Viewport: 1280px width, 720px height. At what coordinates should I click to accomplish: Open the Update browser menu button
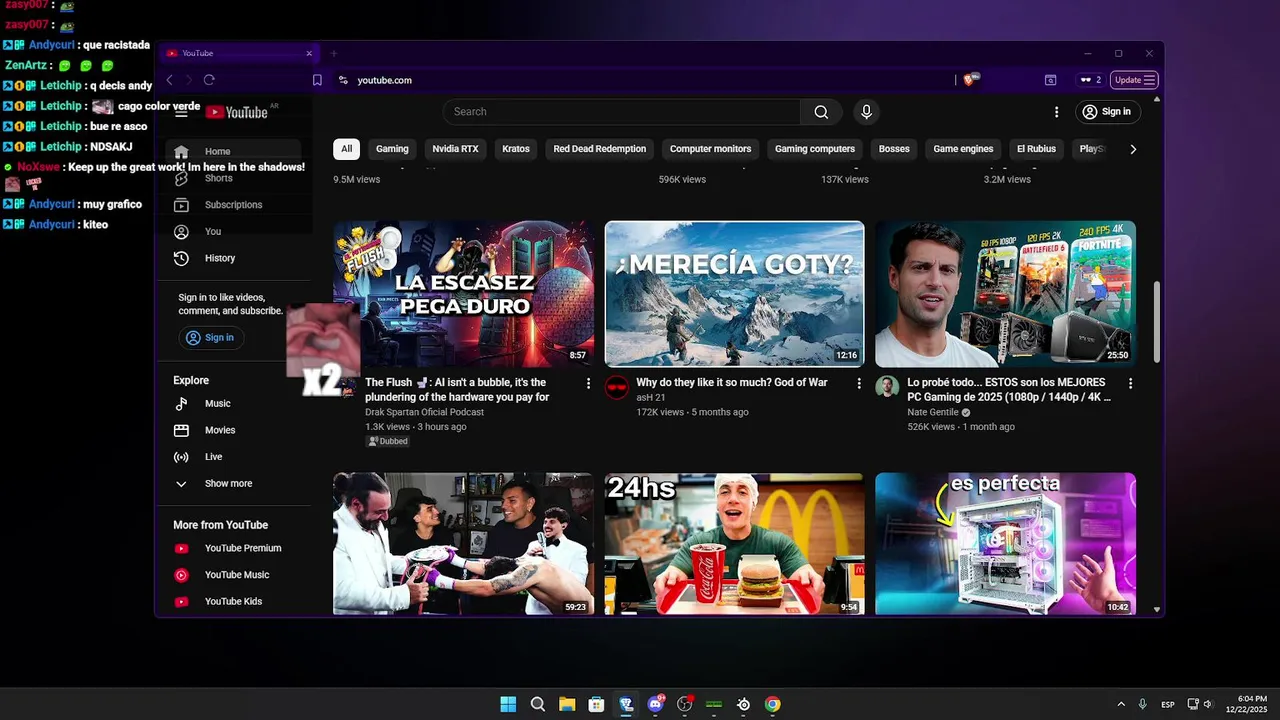coord(1135,80)
